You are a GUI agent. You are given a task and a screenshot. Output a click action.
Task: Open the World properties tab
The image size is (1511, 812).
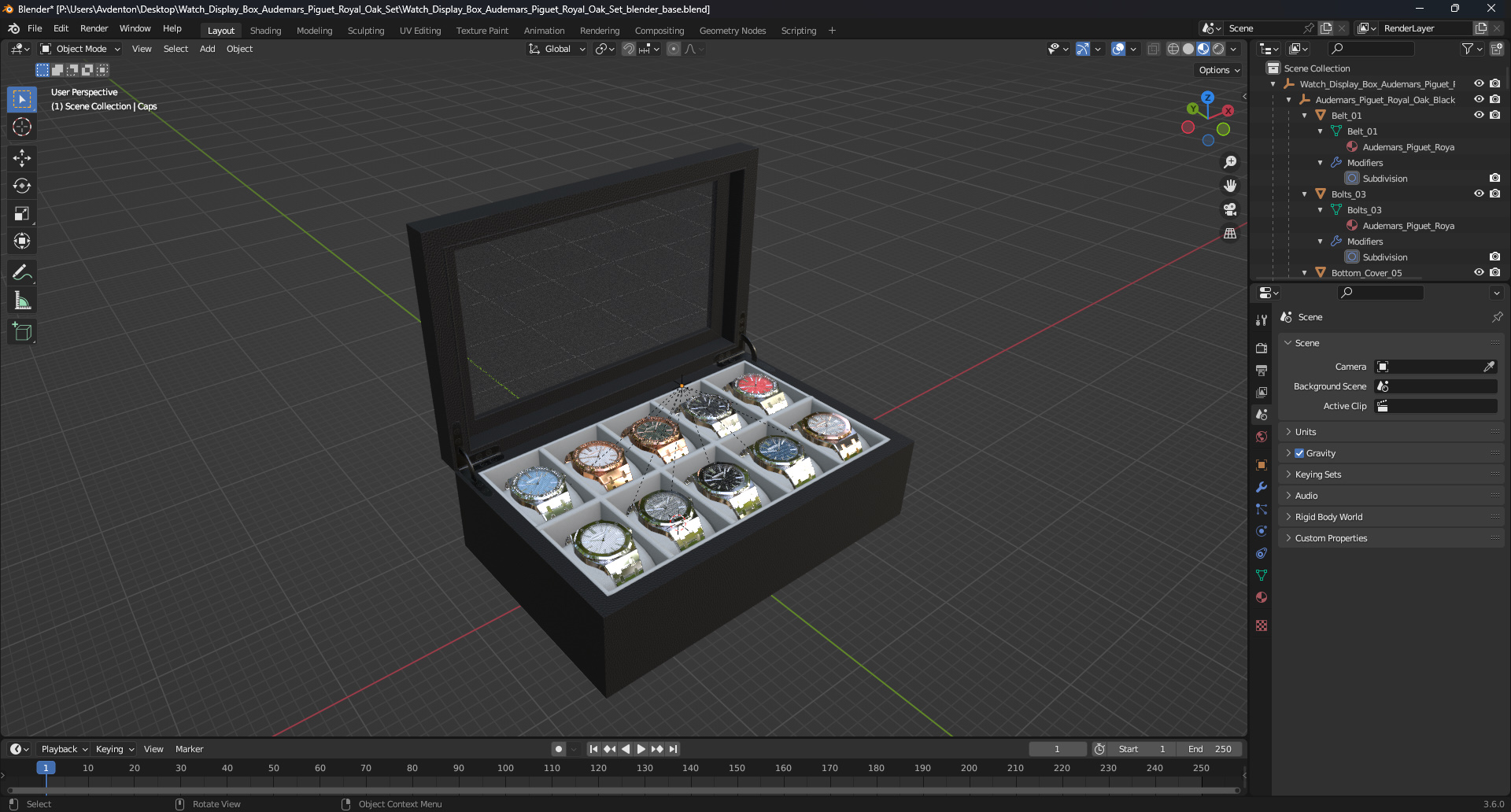click(1262, 437)
